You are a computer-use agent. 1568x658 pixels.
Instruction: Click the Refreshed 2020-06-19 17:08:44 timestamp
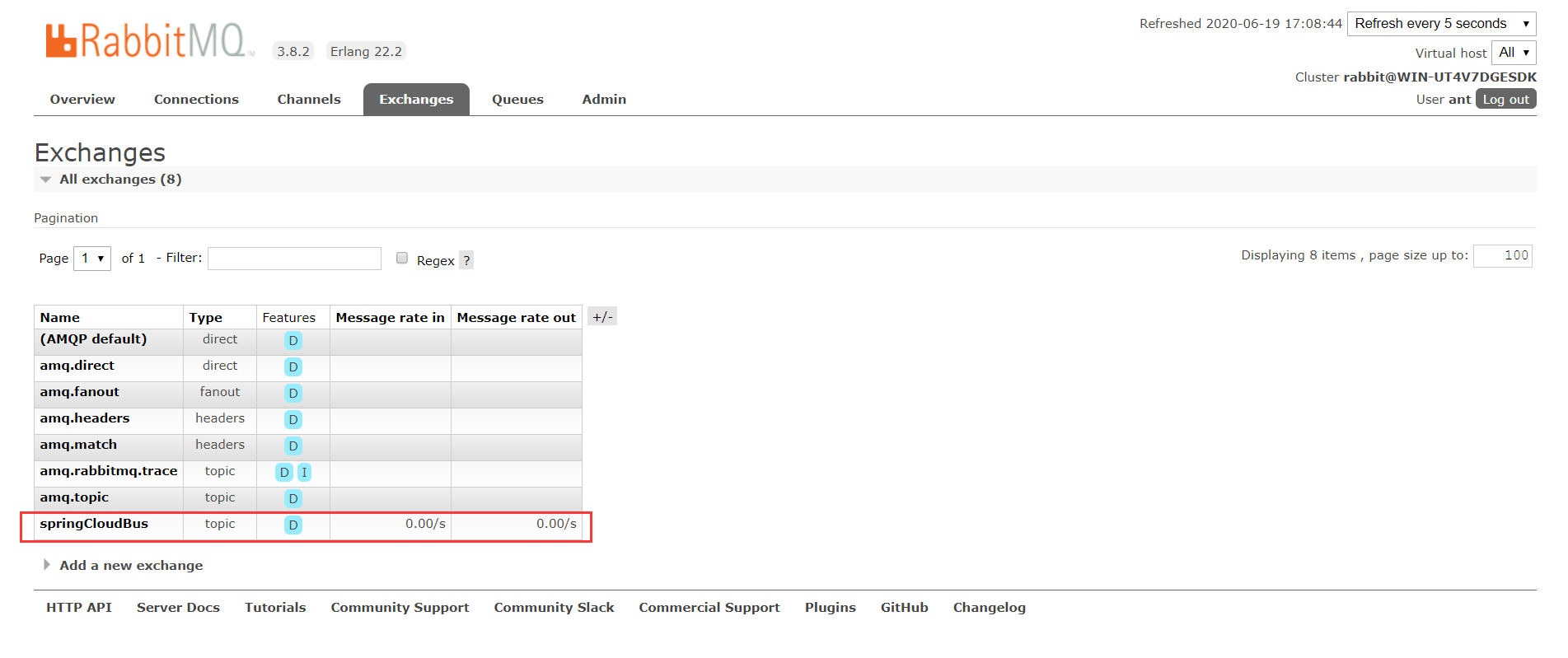coord(1241,24)
